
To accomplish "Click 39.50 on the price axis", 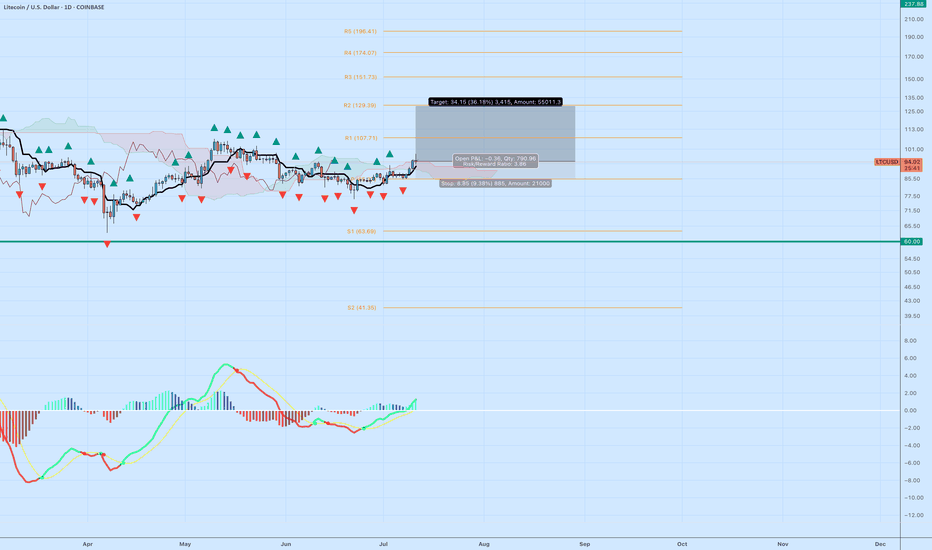I will click(912, 316).
